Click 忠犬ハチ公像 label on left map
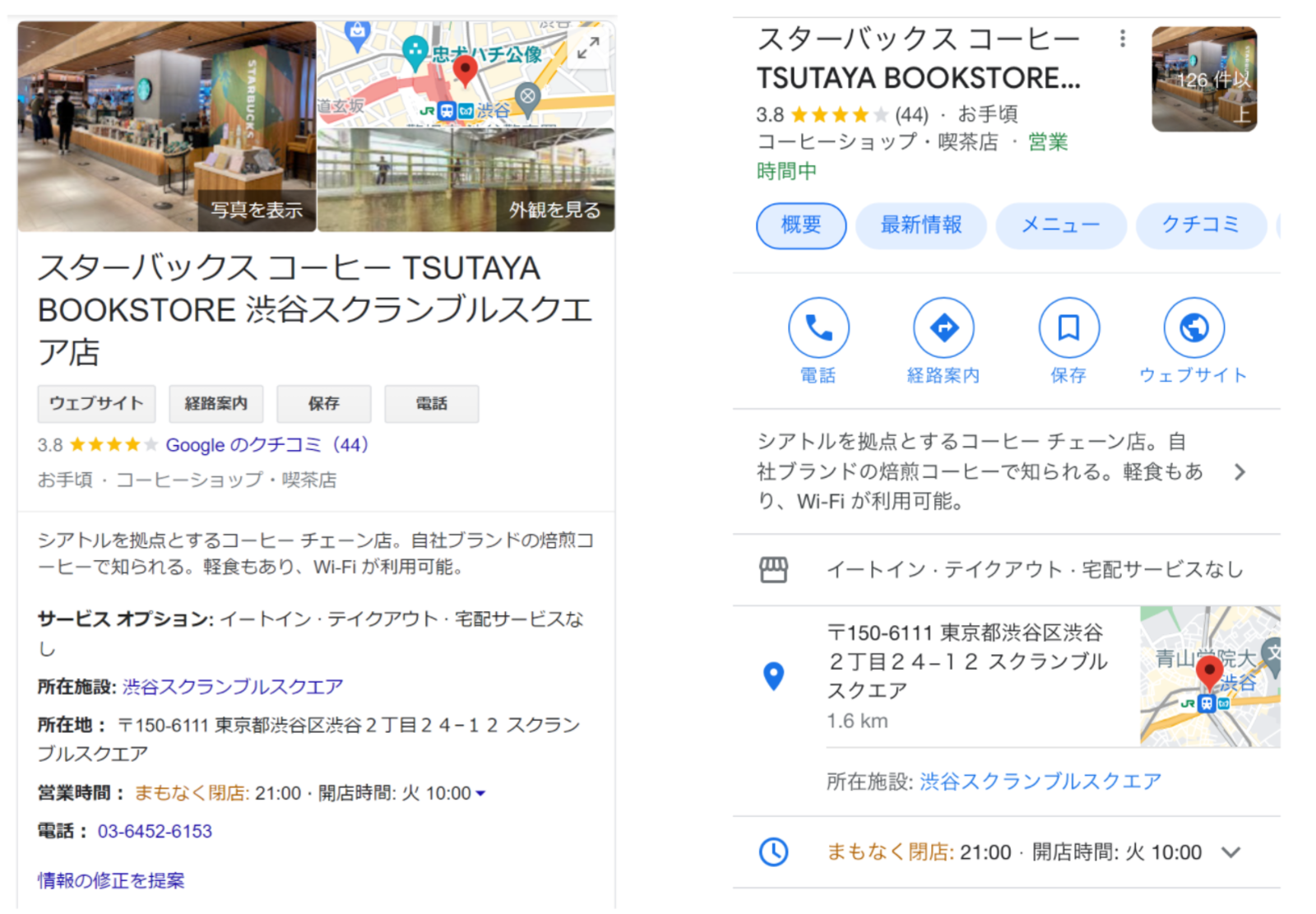This screenshot has width=1316, height=914. [x=487, y=54]
